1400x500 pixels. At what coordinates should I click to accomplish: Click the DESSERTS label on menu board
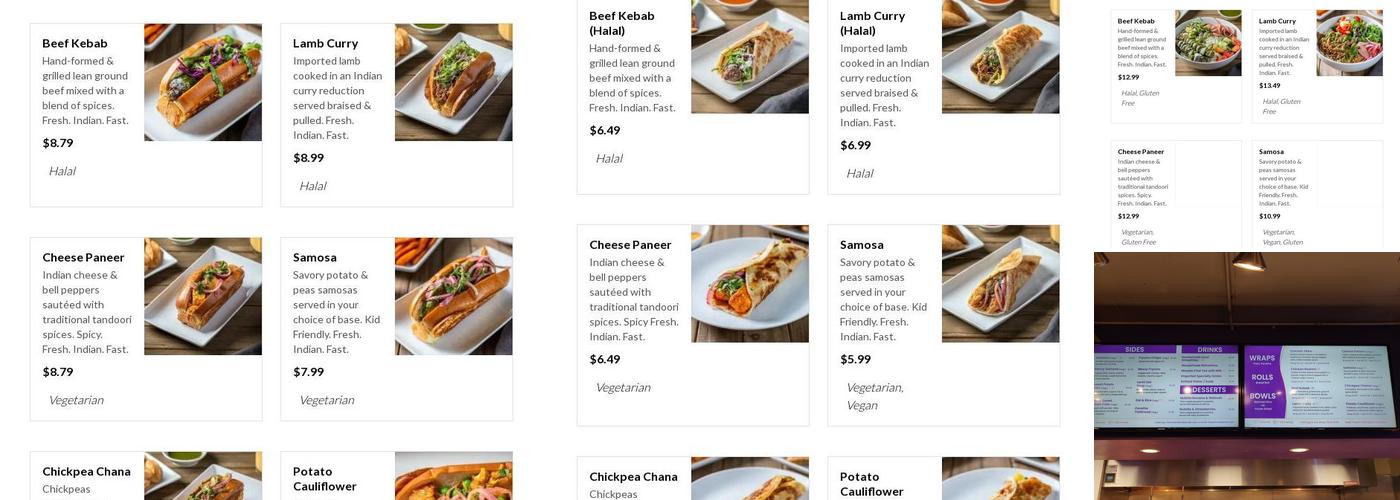tap(1208, 390)
